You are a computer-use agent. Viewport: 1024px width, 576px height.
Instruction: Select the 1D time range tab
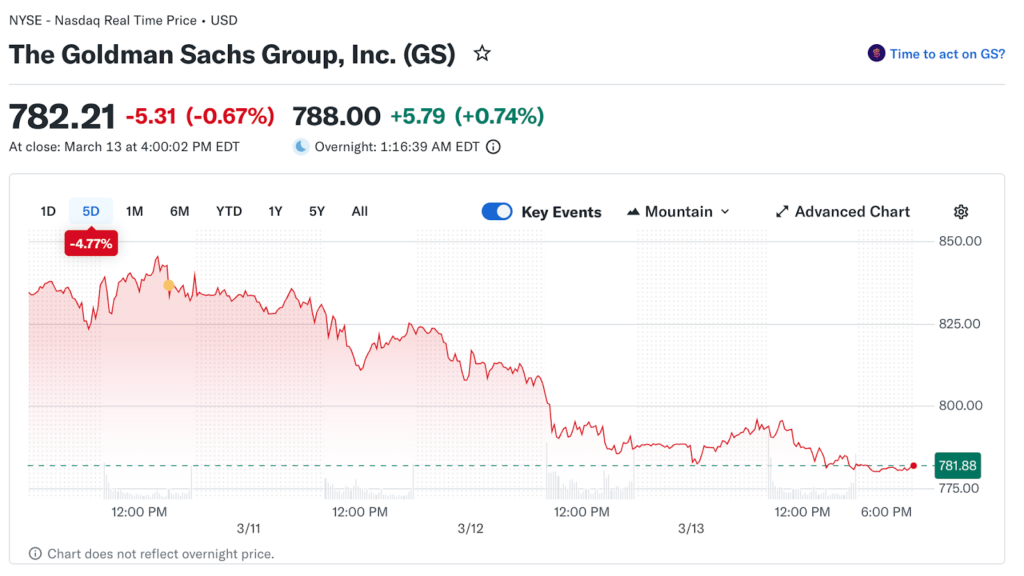(x=48, y=211)
